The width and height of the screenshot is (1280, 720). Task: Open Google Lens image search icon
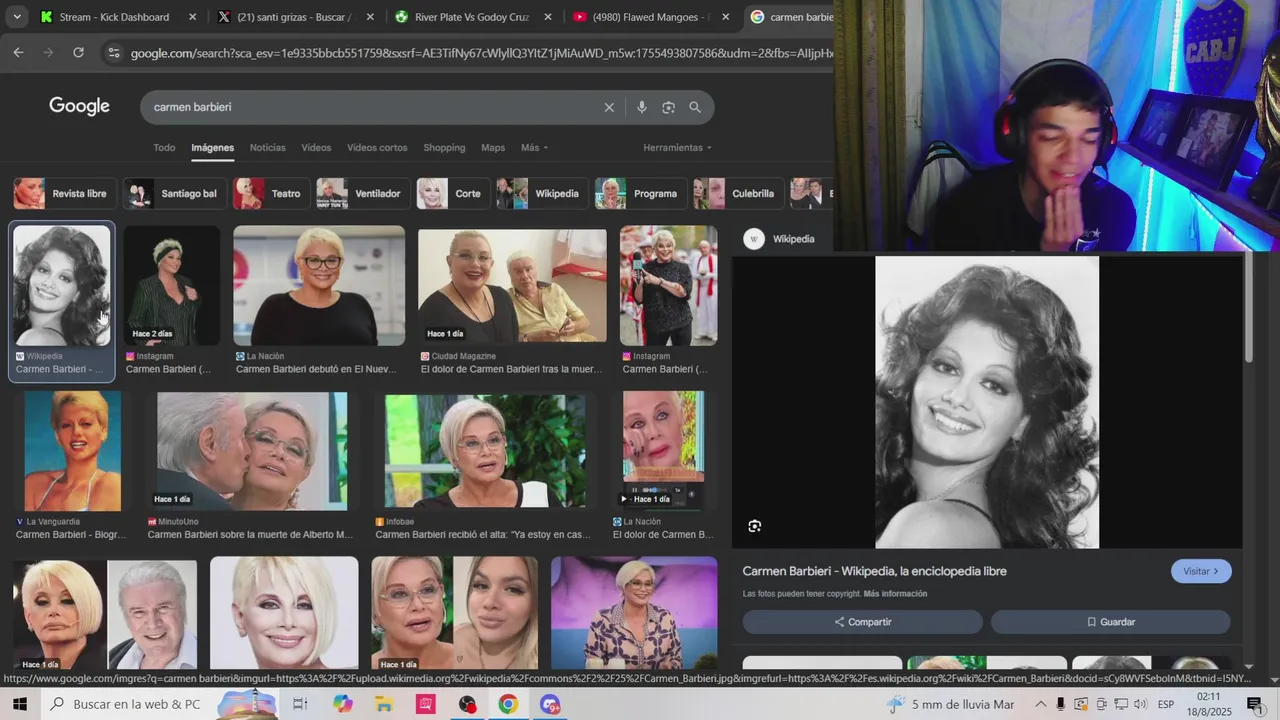[x=668, y=107]
